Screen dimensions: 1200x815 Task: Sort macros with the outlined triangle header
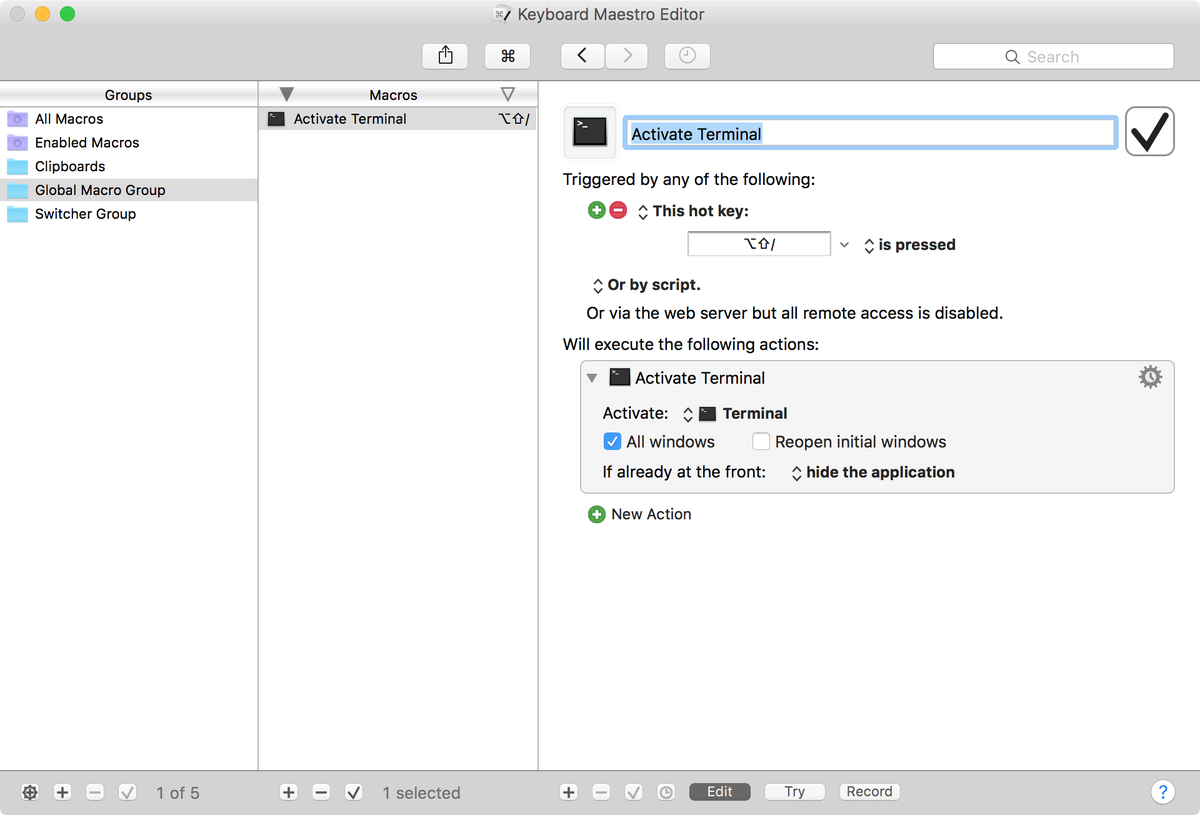pos(507,94)
